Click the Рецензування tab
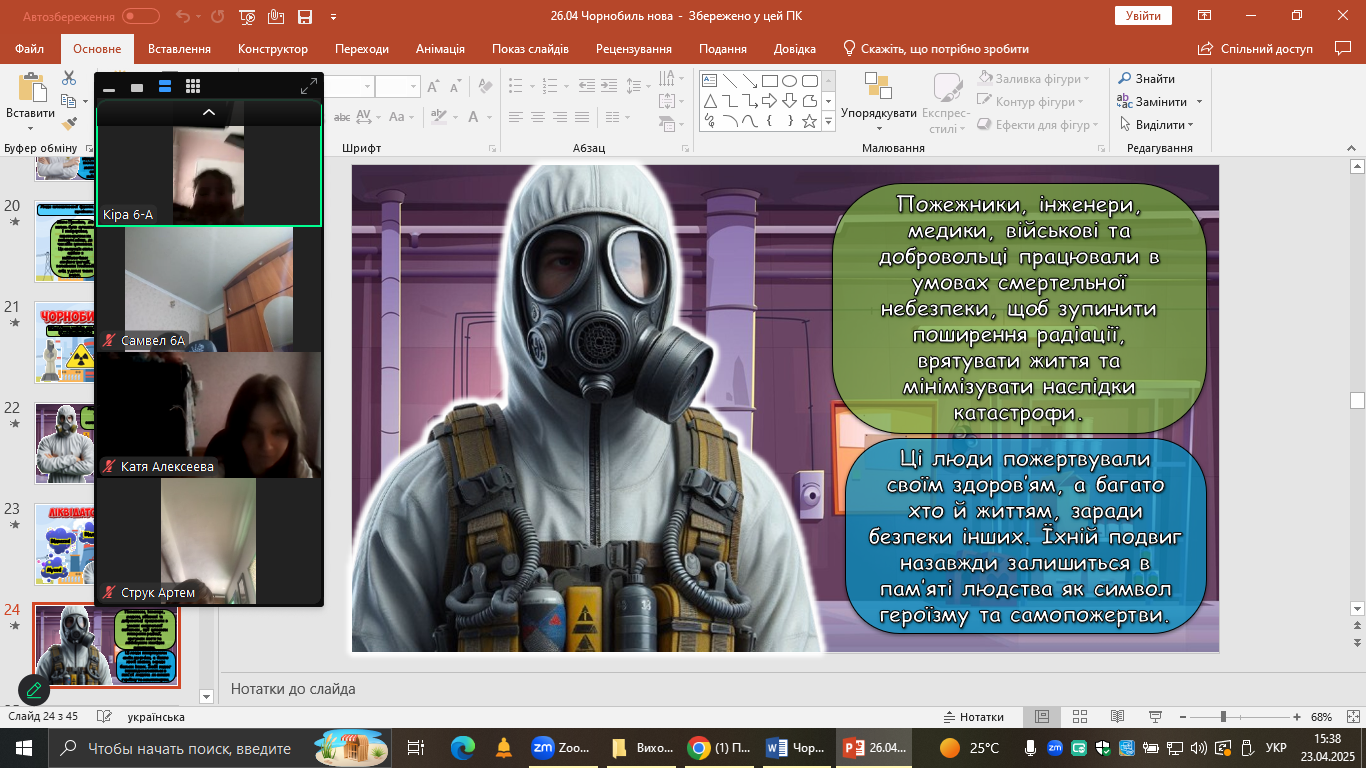This screenshot has width=1366, height=768. point(634,49)
